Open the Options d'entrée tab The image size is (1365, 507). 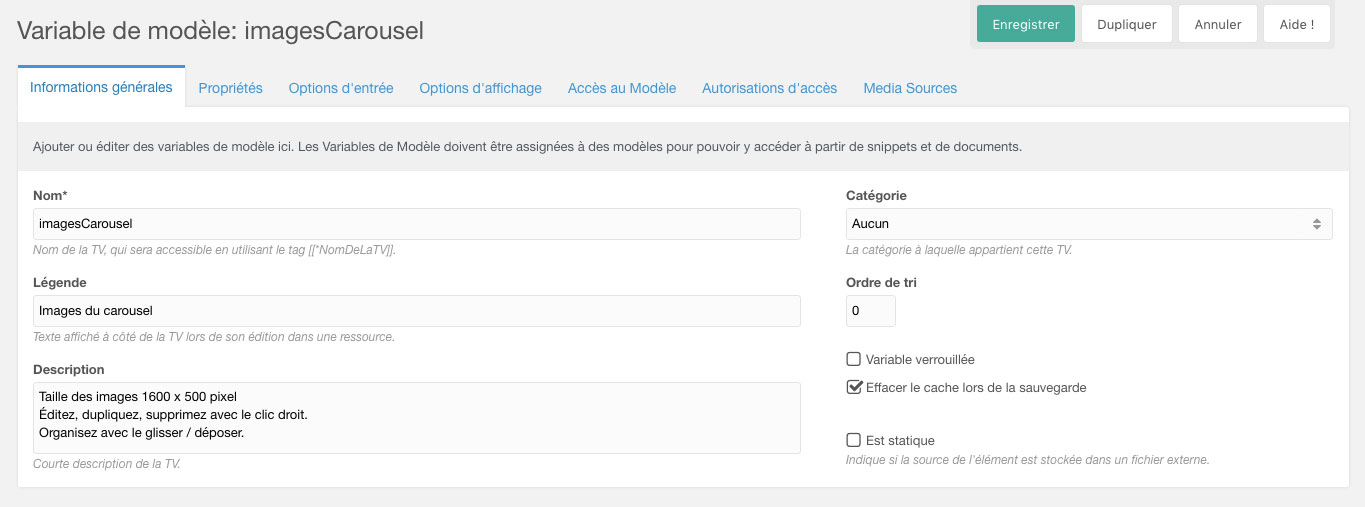coord(341,88)
